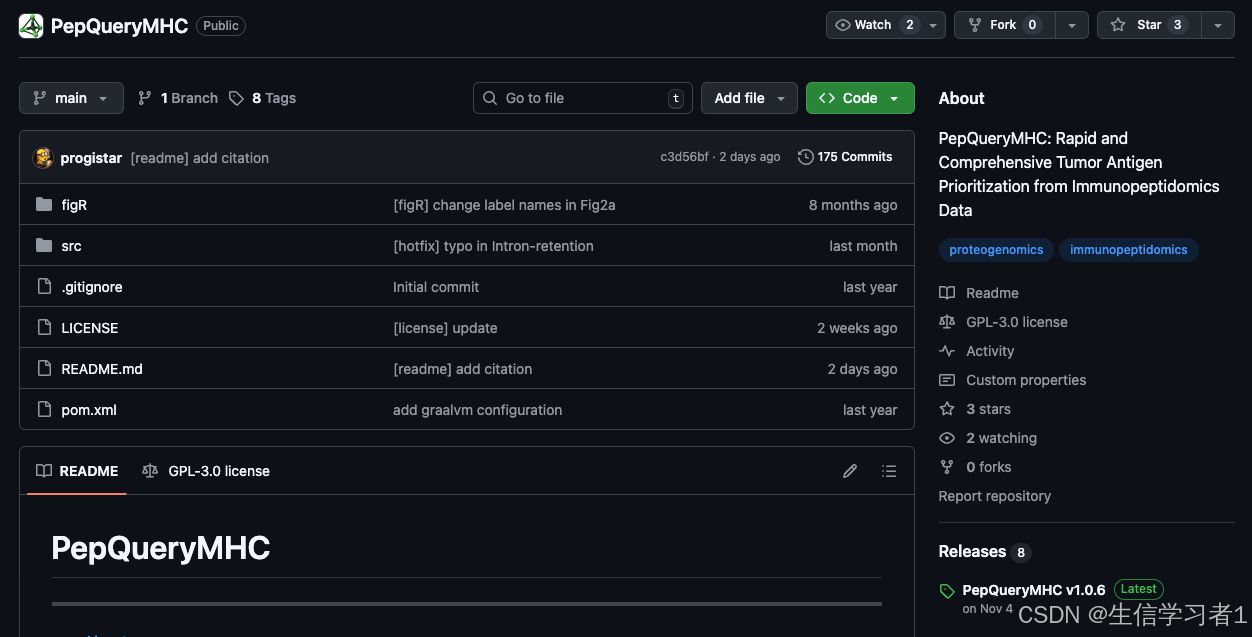1252x637 pixels.
Task: Open the PepQueryMHC v1.0.6 release link
Action: (x=1034, y=590)
